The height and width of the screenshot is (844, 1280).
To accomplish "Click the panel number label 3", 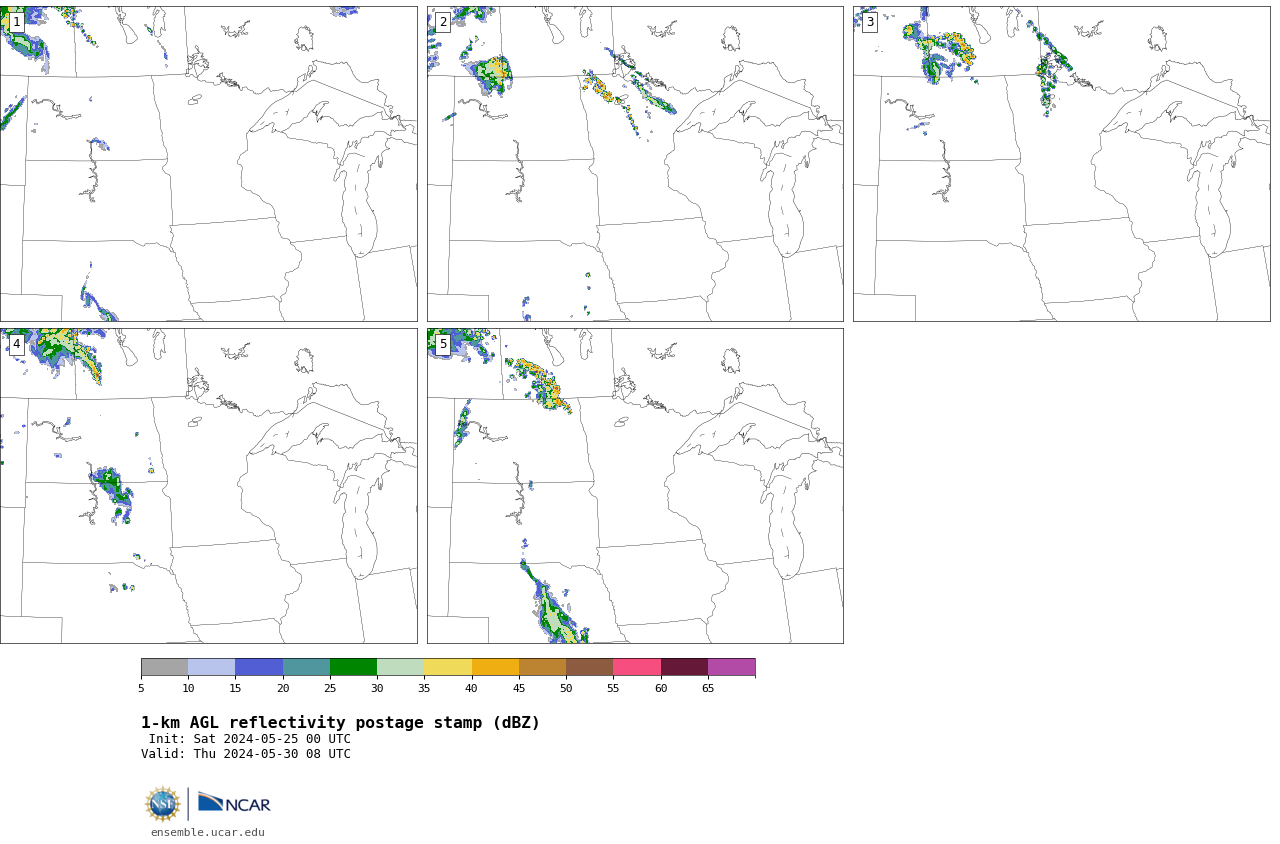I will tap(870, 22).
